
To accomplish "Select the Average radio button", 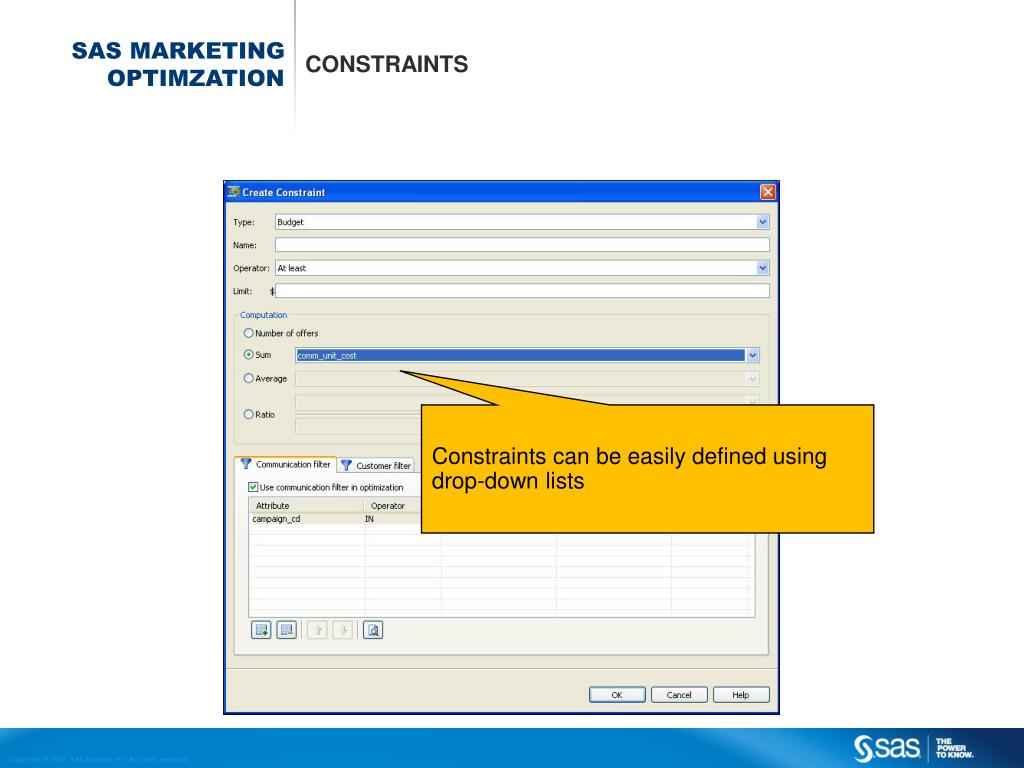I will click(x=248, y=378).
